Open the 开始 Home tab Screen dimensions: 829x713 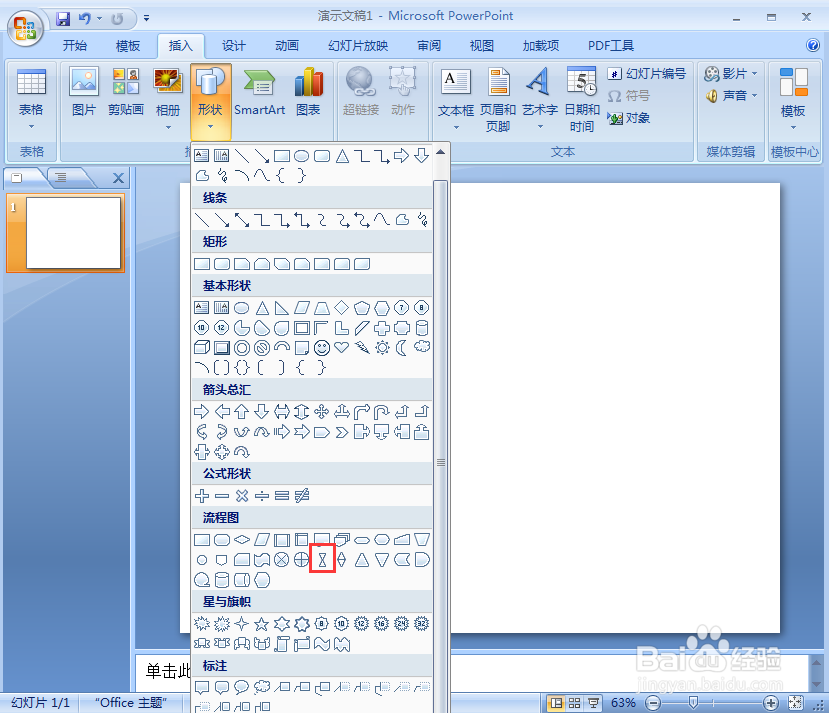pyautogui.click(x=75, y=45)
